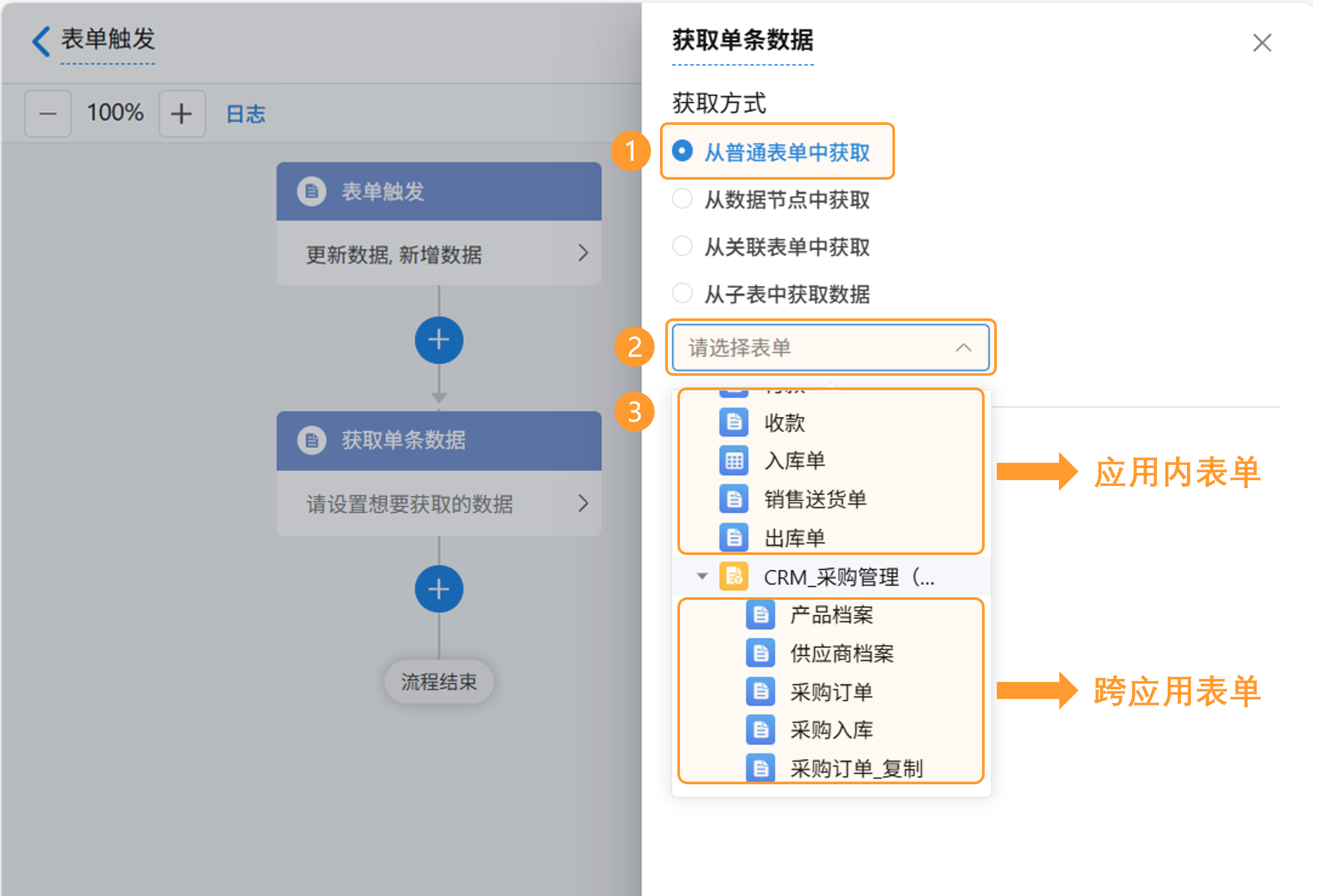
Task: Collapse the CRM_采购管理 tree group
Action: pyautogui.click(x=702, y=577)
